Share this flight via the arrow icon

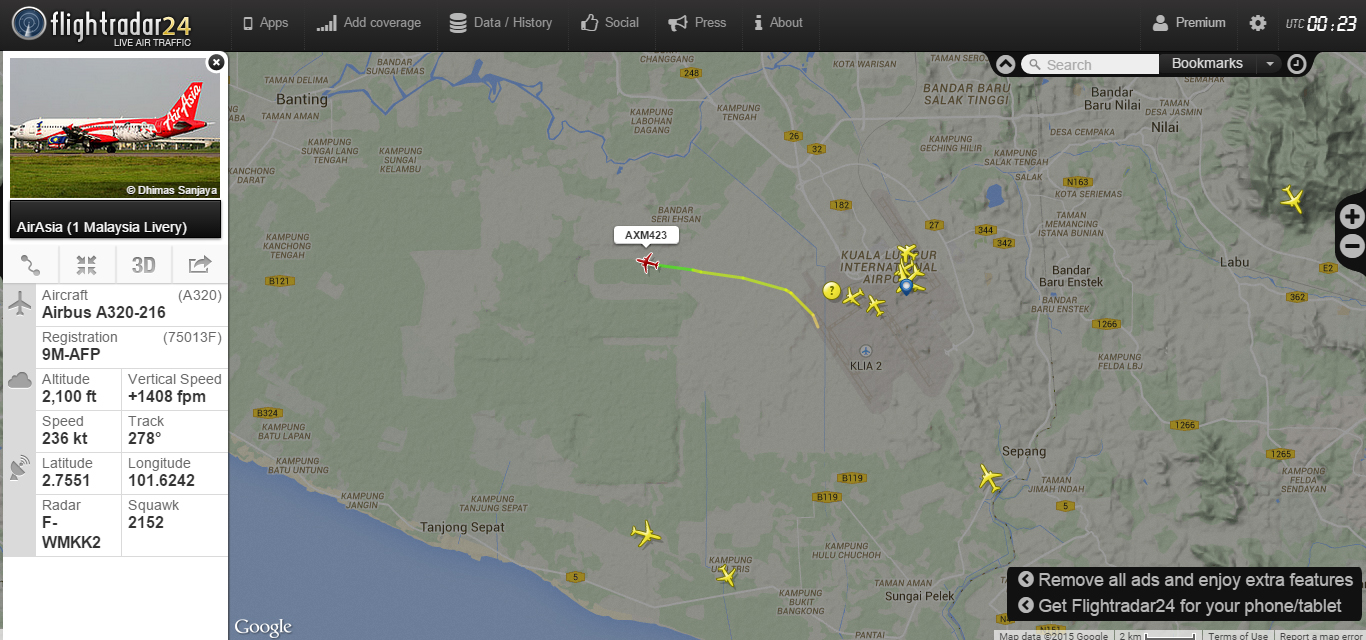pos(200,265)
